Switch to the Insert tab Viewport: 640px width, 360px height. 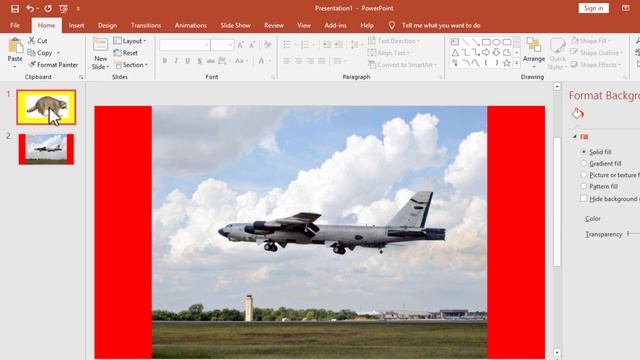76,25
